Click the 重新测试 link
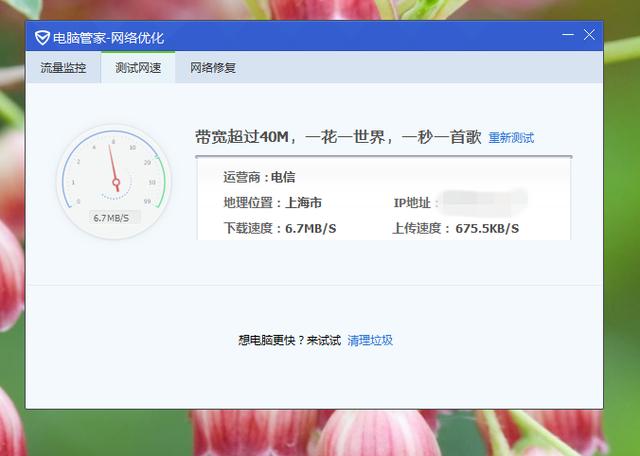The height and width of the screenshot is (456, 640). pyautogui.click(x=511, y=138)
